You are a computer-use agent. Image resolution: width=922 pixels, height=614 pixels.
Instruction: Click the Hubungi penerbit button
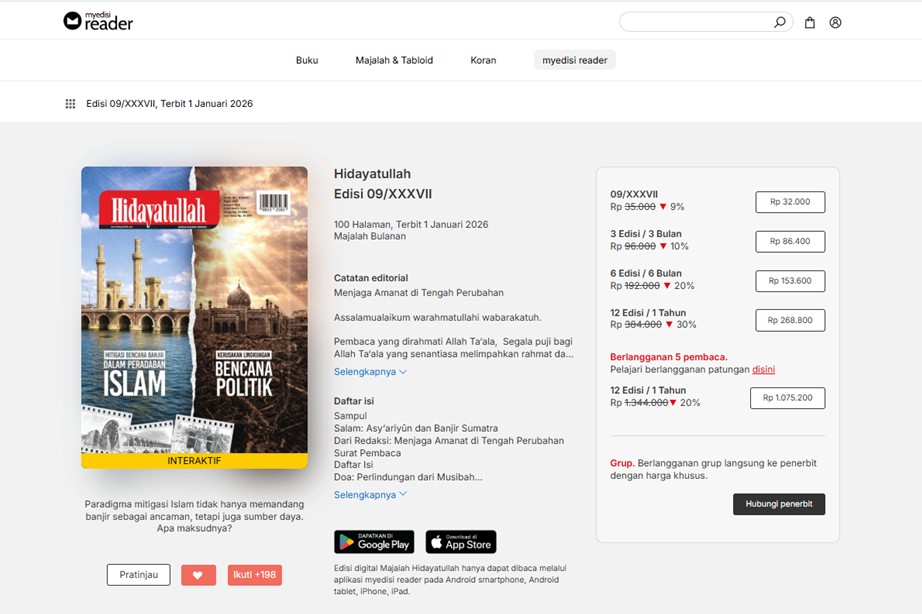pyautogui.click(x=779, y=504)
